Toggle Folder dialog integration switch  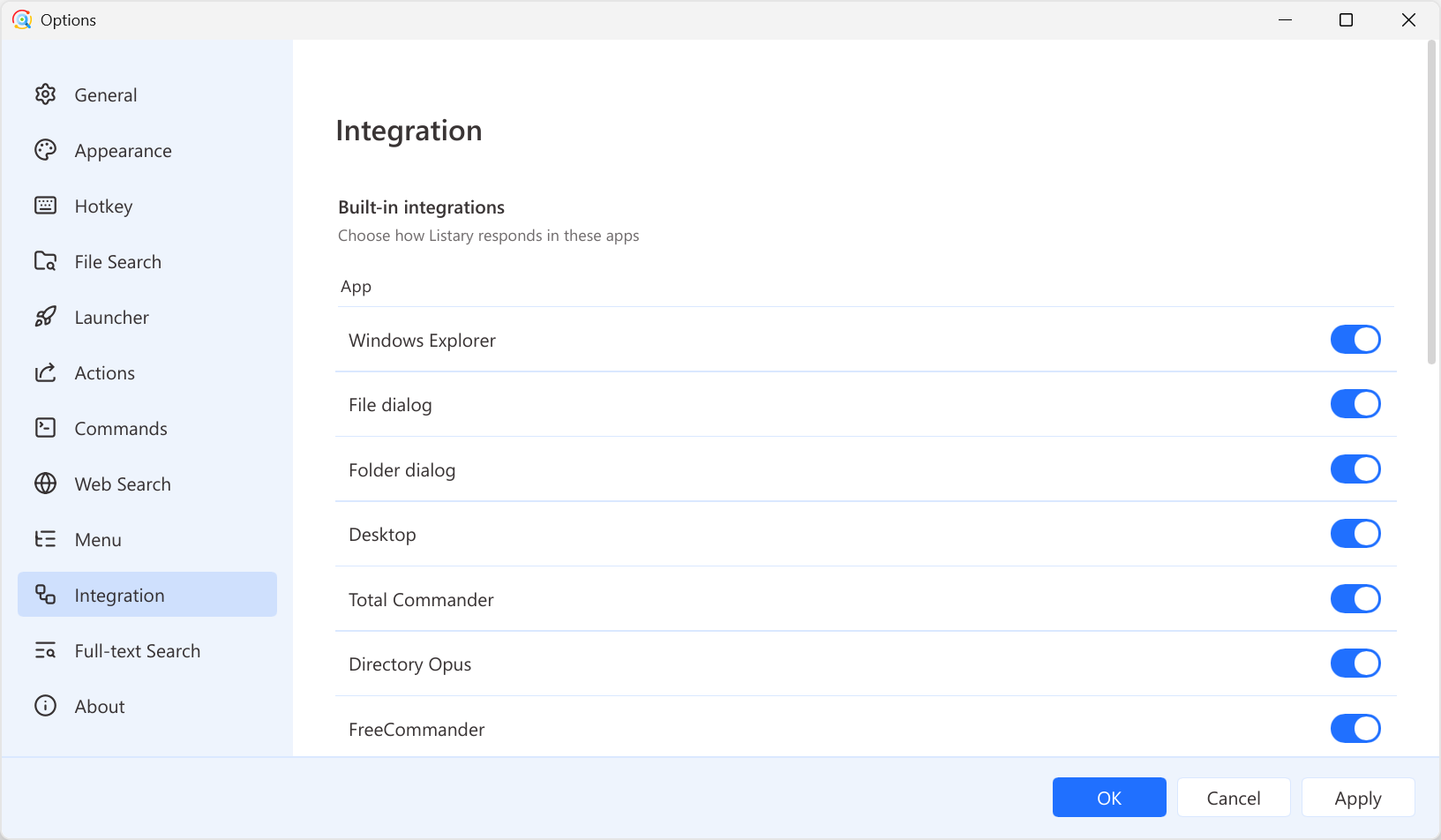(x=1355, y=469)
